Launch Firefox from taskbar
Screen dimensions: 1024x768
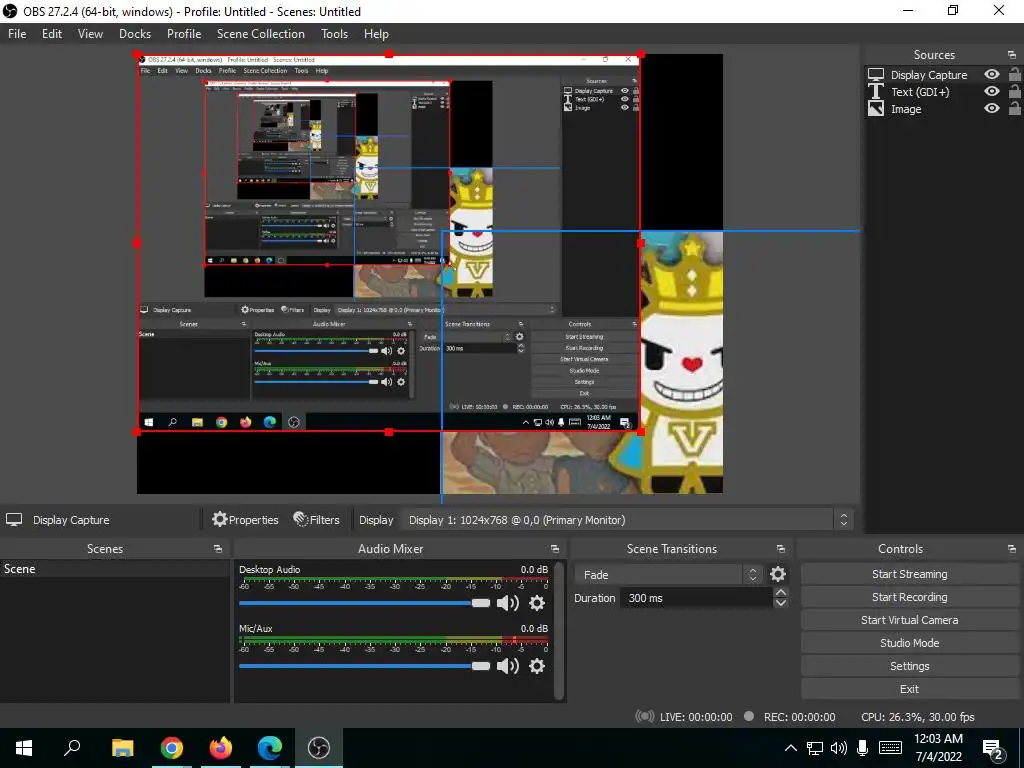[x=221, y=748]
